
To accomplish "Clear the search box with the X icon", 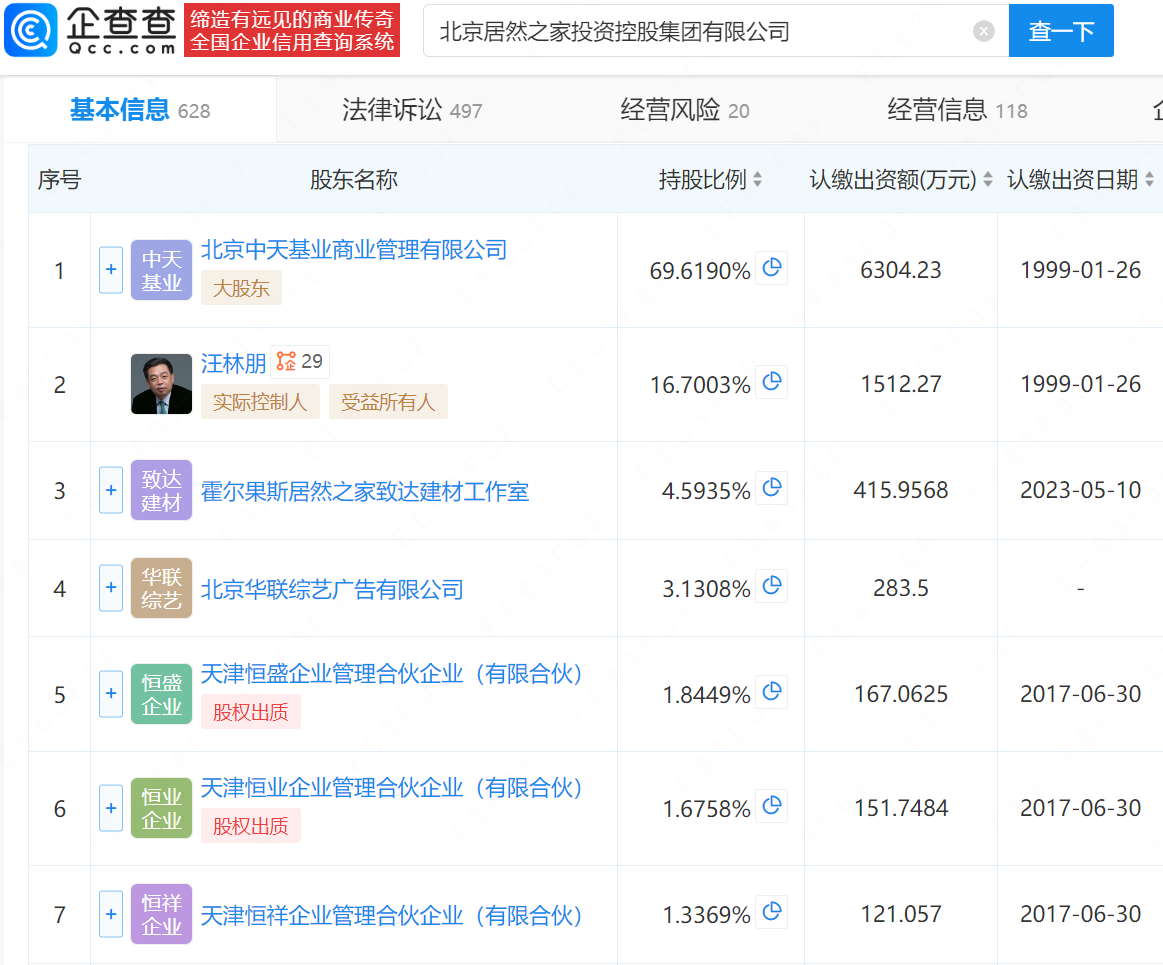I will click(984, 31).
